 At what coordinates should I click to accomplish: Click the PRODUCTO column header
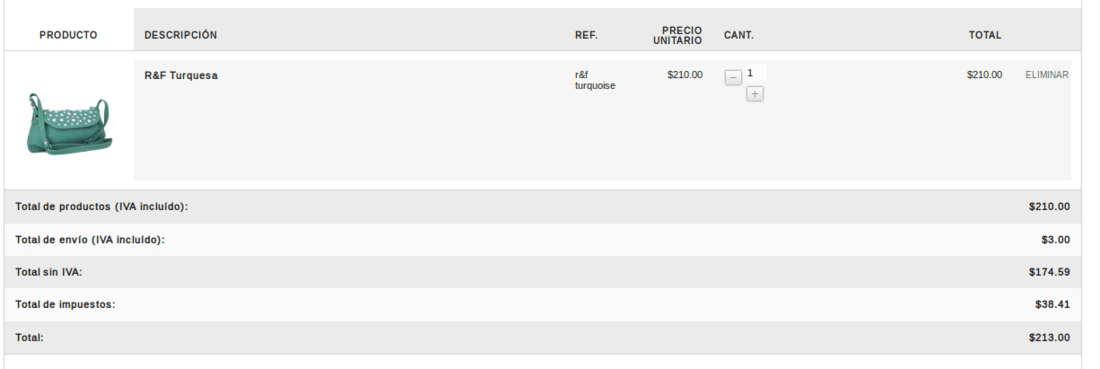click(68, 35)
